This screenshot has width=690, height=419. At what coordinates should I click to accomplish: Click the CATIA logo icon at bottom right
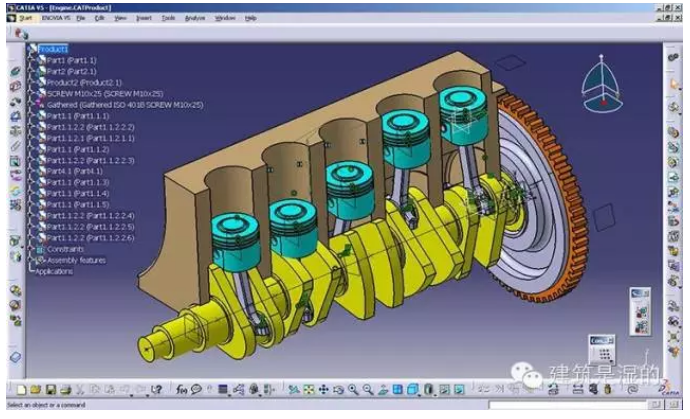click(x=669, y=388)
